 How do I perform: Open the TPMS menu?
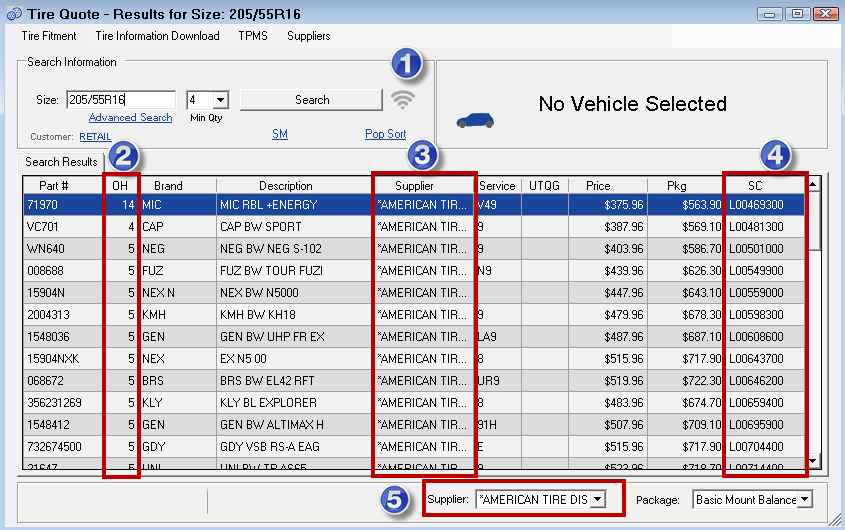point(253,36)
